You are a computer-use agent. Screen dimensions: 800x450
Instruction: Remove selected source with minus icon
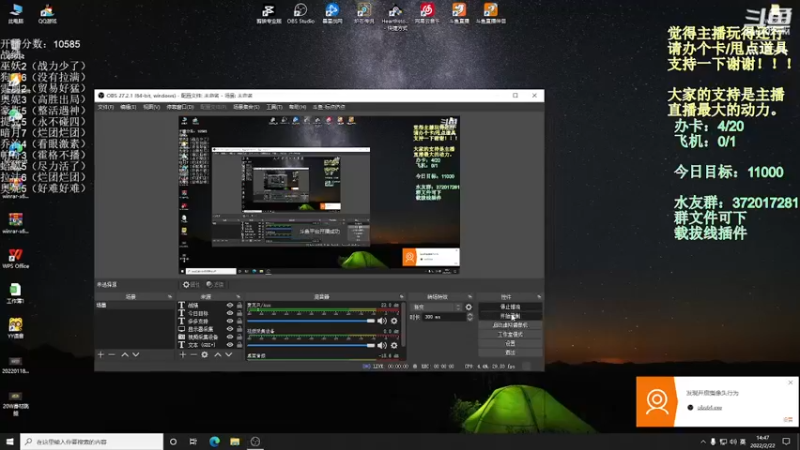tap(193, 355)
